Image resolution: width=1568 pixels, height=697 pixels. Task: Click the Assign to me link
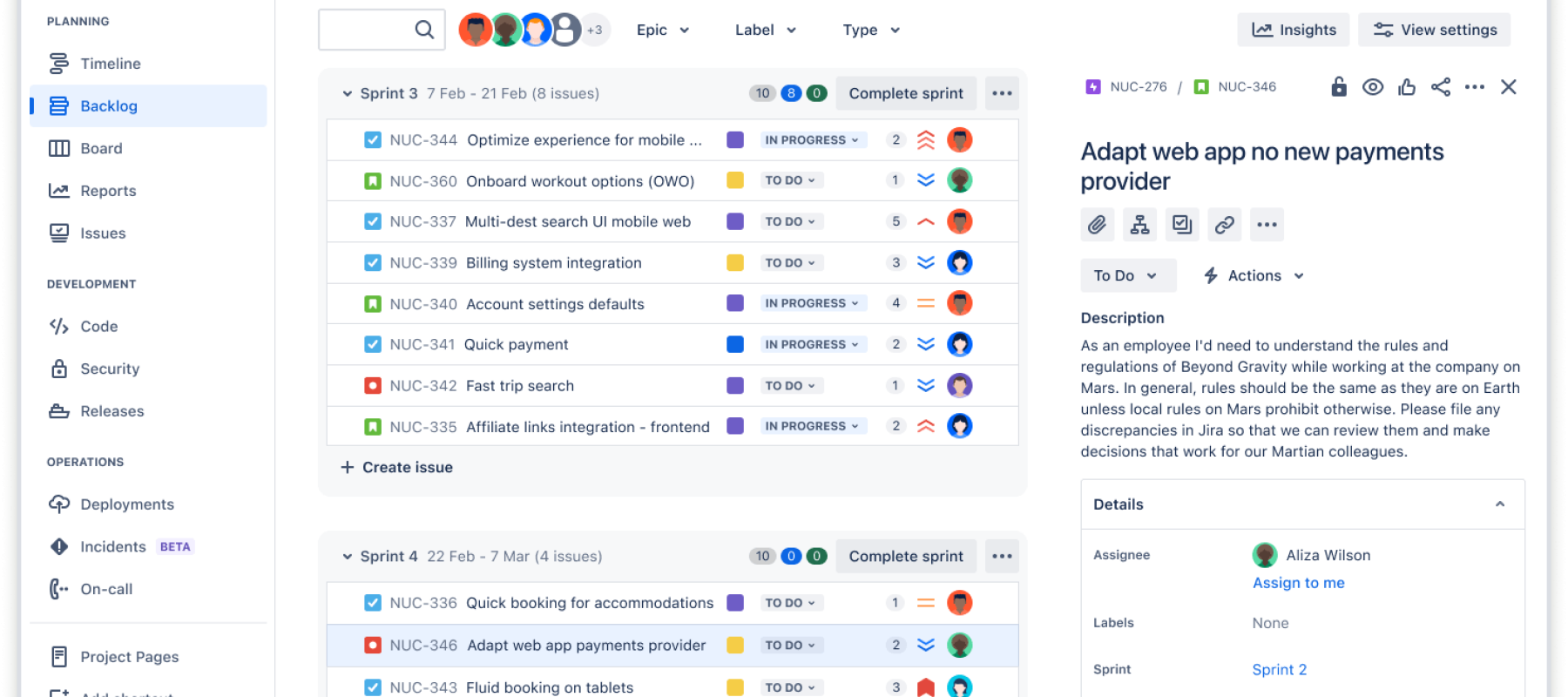click(1298, 583)
